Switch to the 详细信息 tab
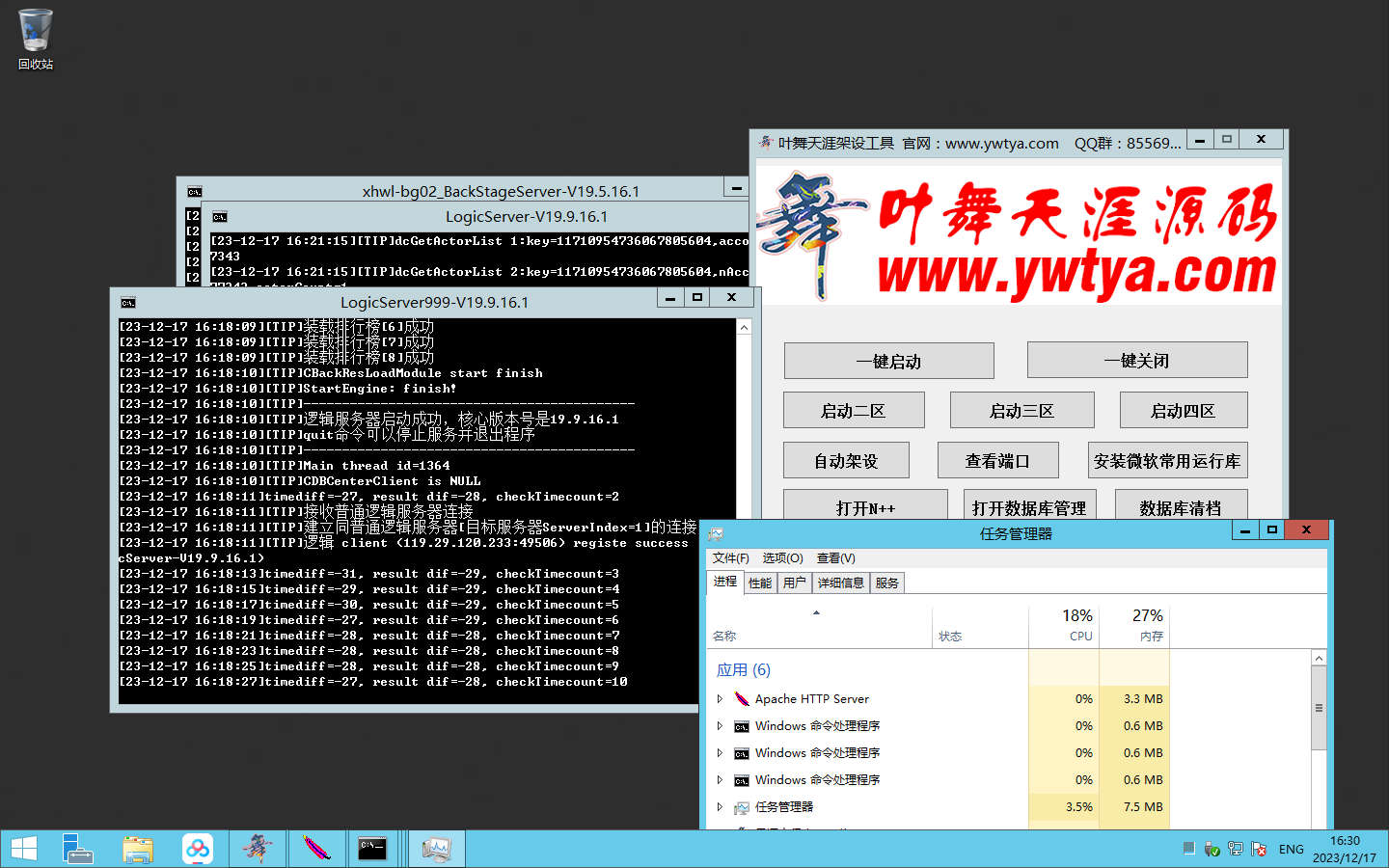This screenshot has width=1389, height=868. coord(841,583)
